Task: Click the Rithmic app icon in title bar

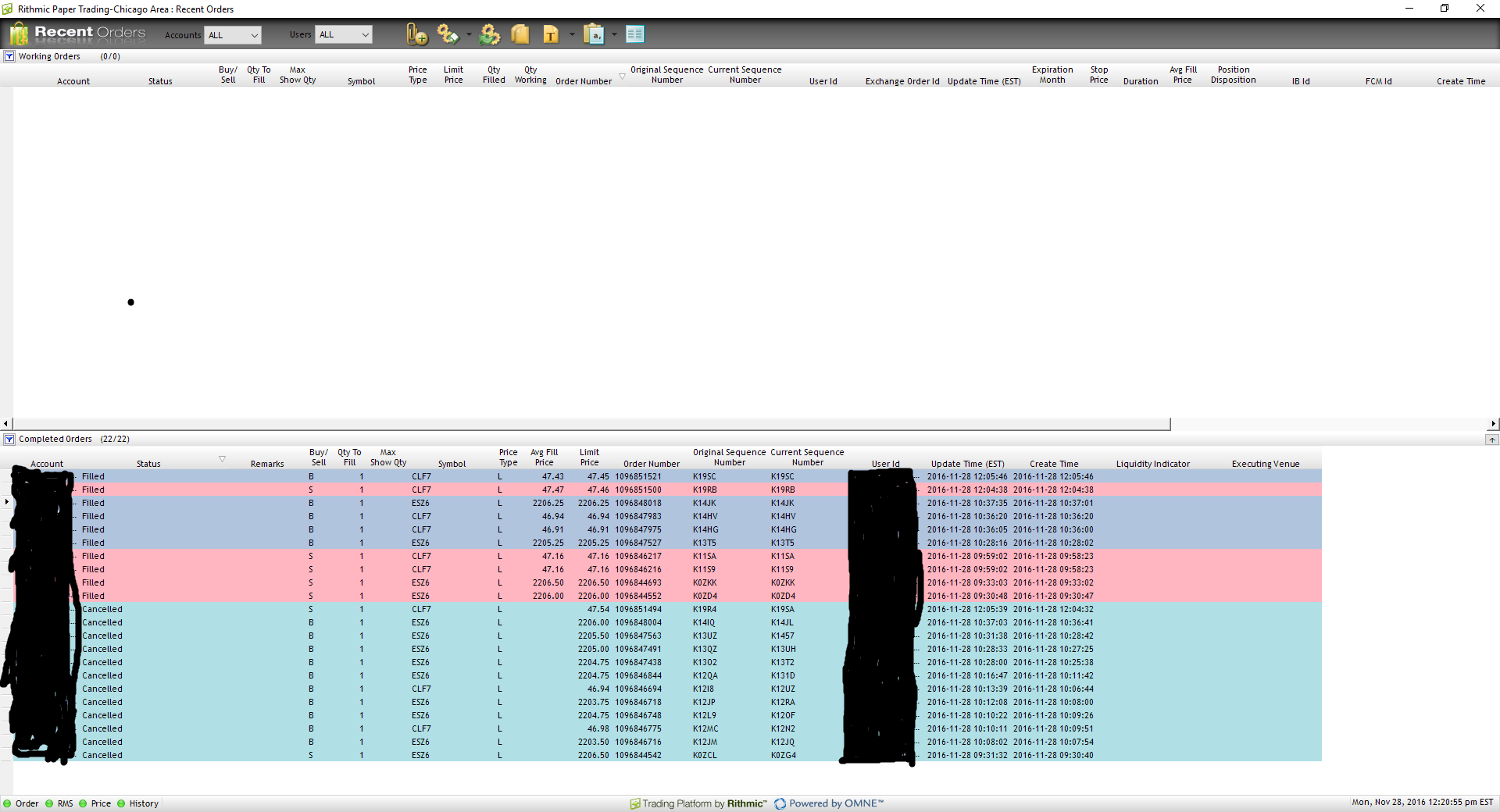Action: tap(8, 9)
